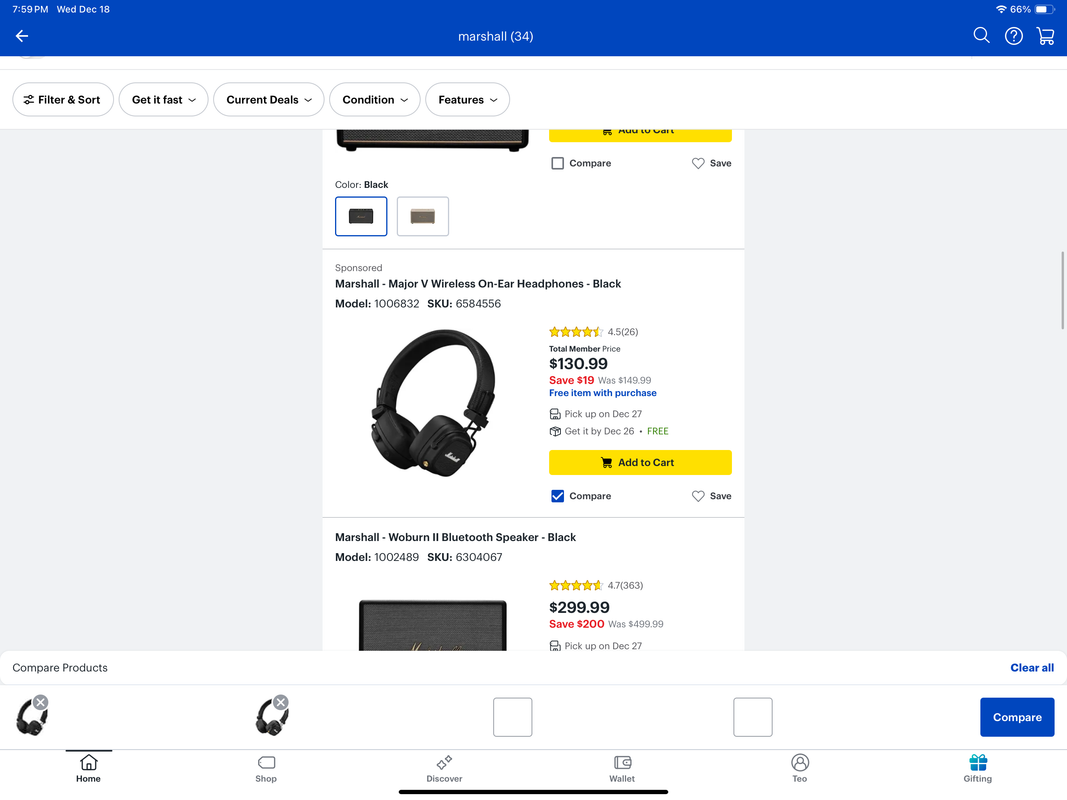Expand the Get it fast dropdown
The width and height of the screenshot is (1067, 800).
point(163,99)
